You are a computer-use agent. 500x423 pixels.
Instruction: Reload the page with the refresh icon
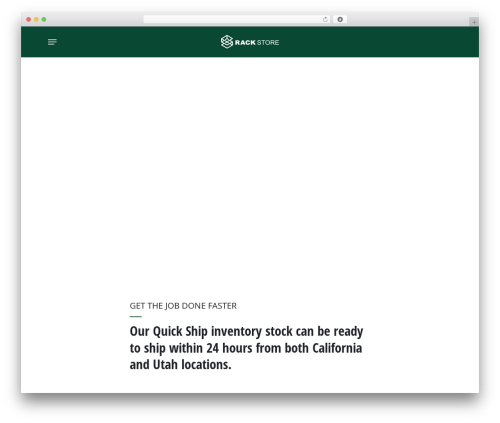[325, 19]
